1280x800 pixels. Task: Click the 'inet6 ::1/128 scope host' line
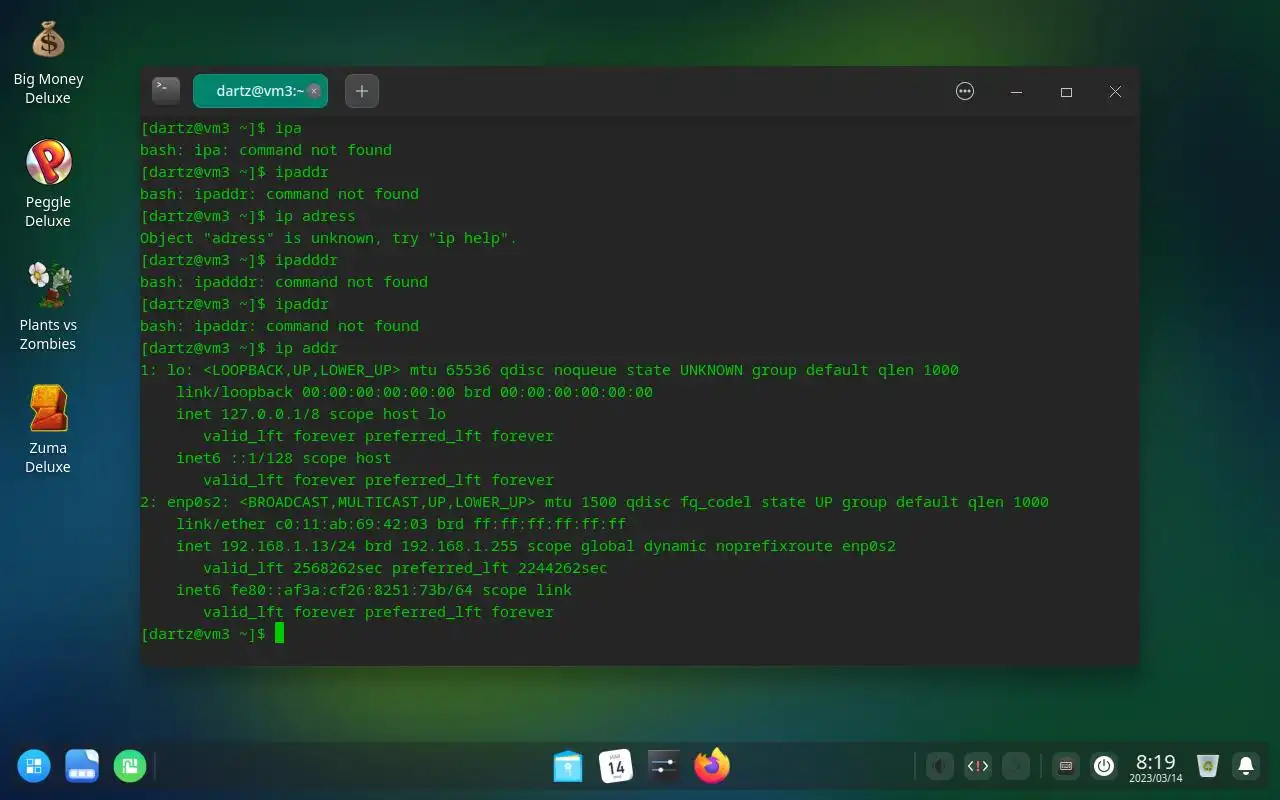point(284,458)
